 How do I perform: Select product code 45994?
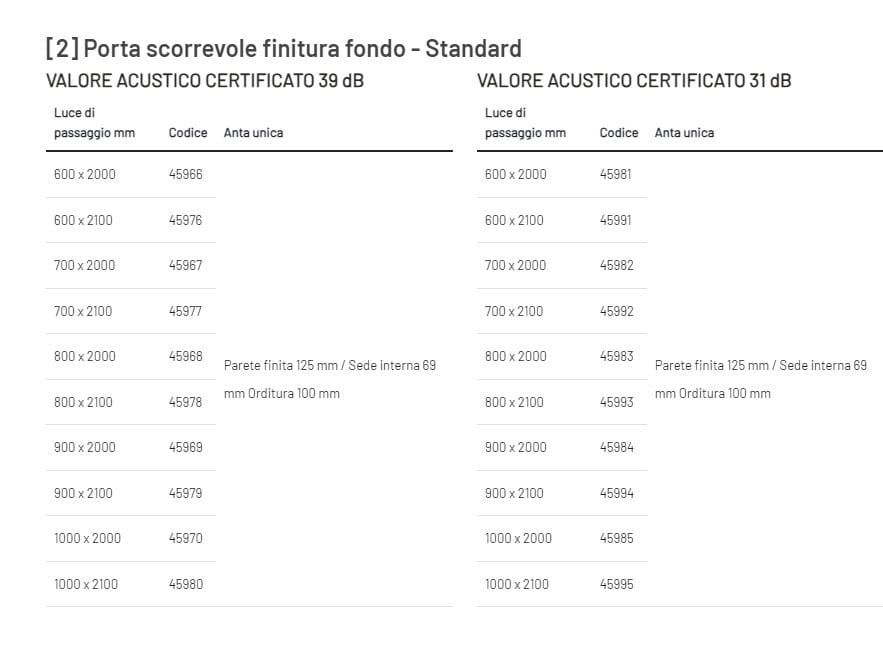click(616, 493)
